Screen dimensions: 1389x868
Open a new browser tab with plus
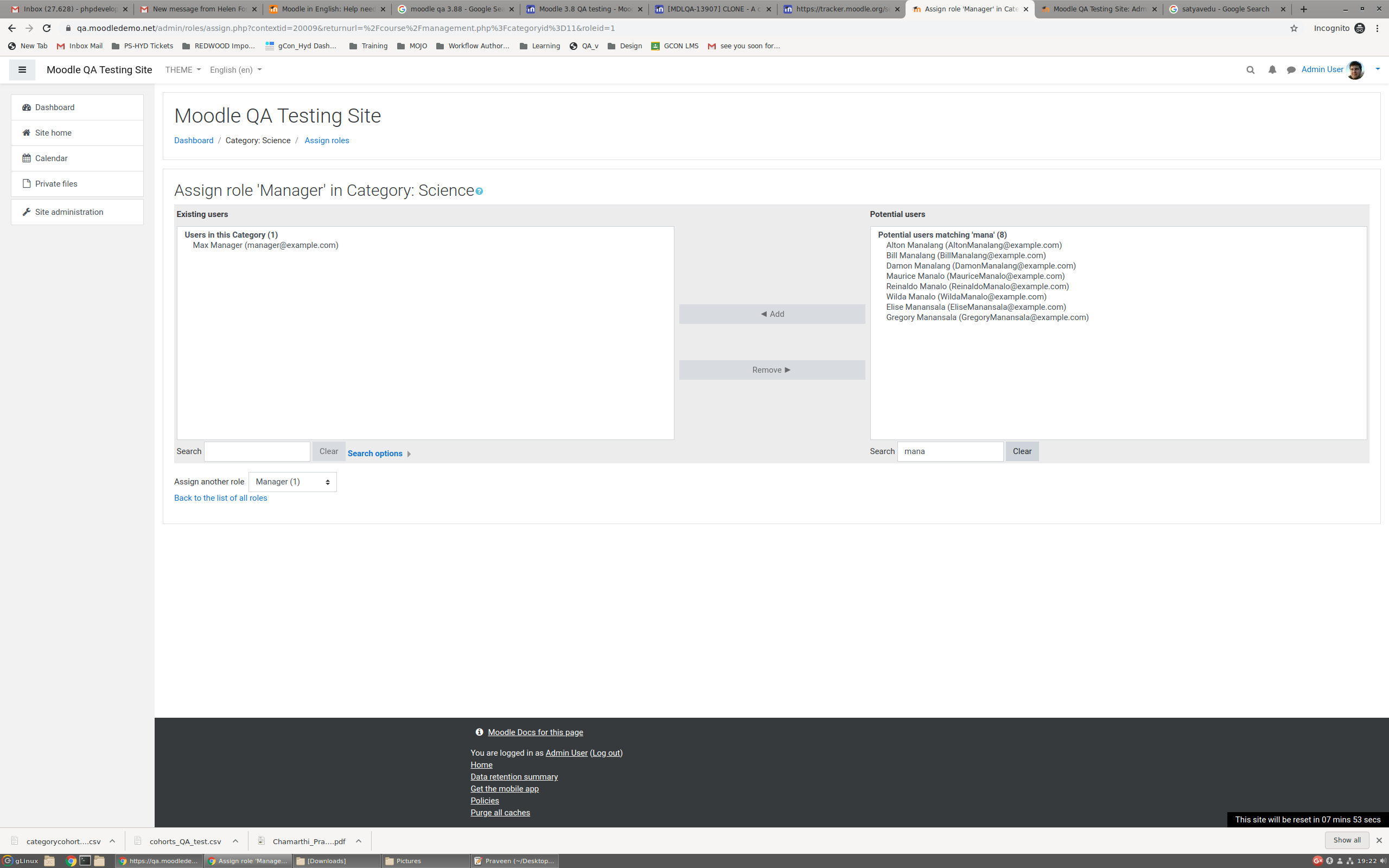point(1303,9)
